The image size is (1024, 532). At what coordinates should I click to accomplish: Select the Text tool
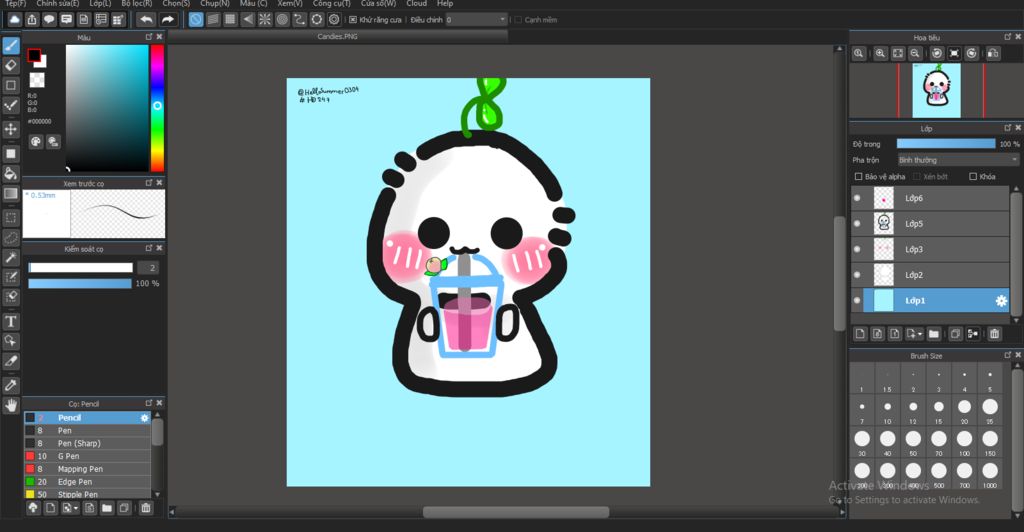point(11,321)
